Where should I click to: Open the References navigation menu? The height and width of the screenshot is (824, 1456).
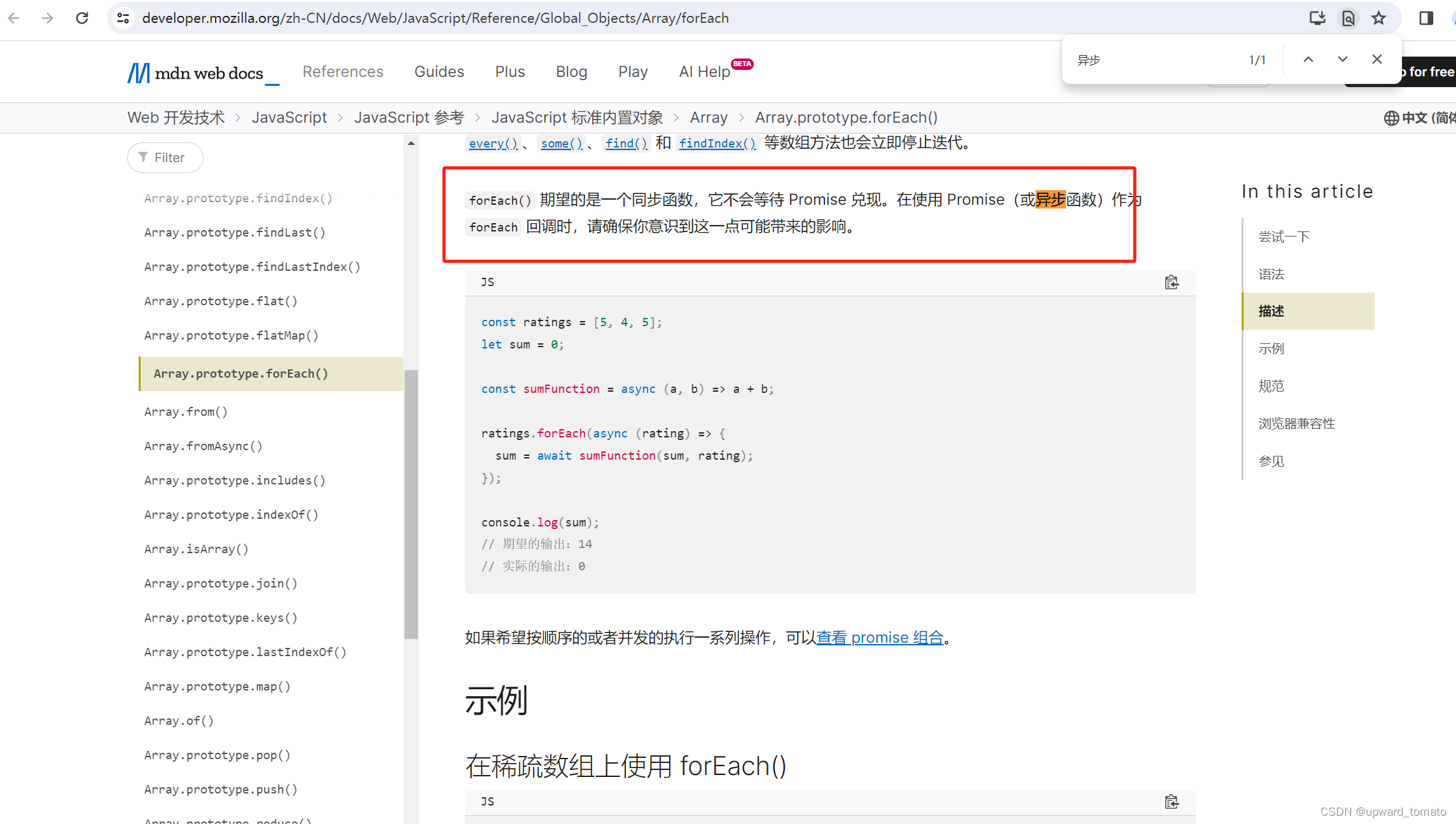point(343,72)
